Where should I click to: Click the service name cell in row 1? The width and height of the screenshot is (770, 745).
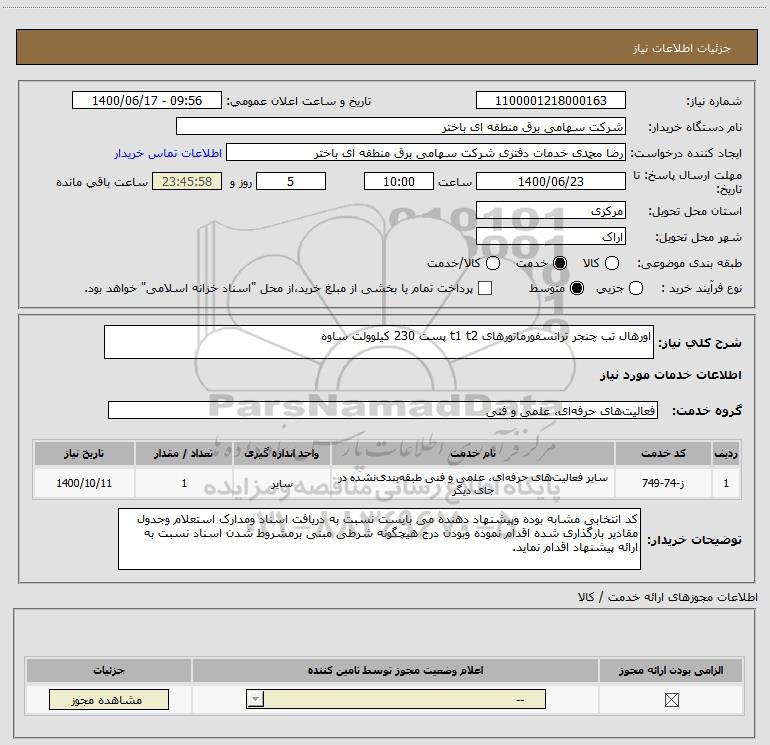click(473, 483)
